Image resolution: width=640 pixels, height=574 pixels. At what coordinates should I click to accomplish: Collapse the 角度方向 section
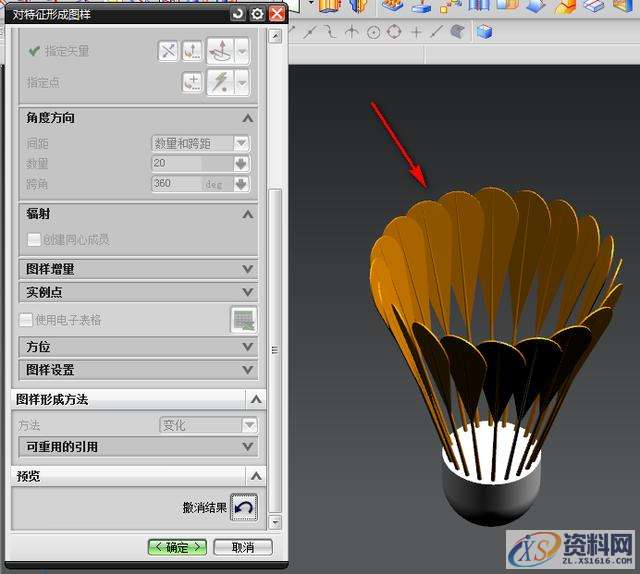click(x=247, y=118)
